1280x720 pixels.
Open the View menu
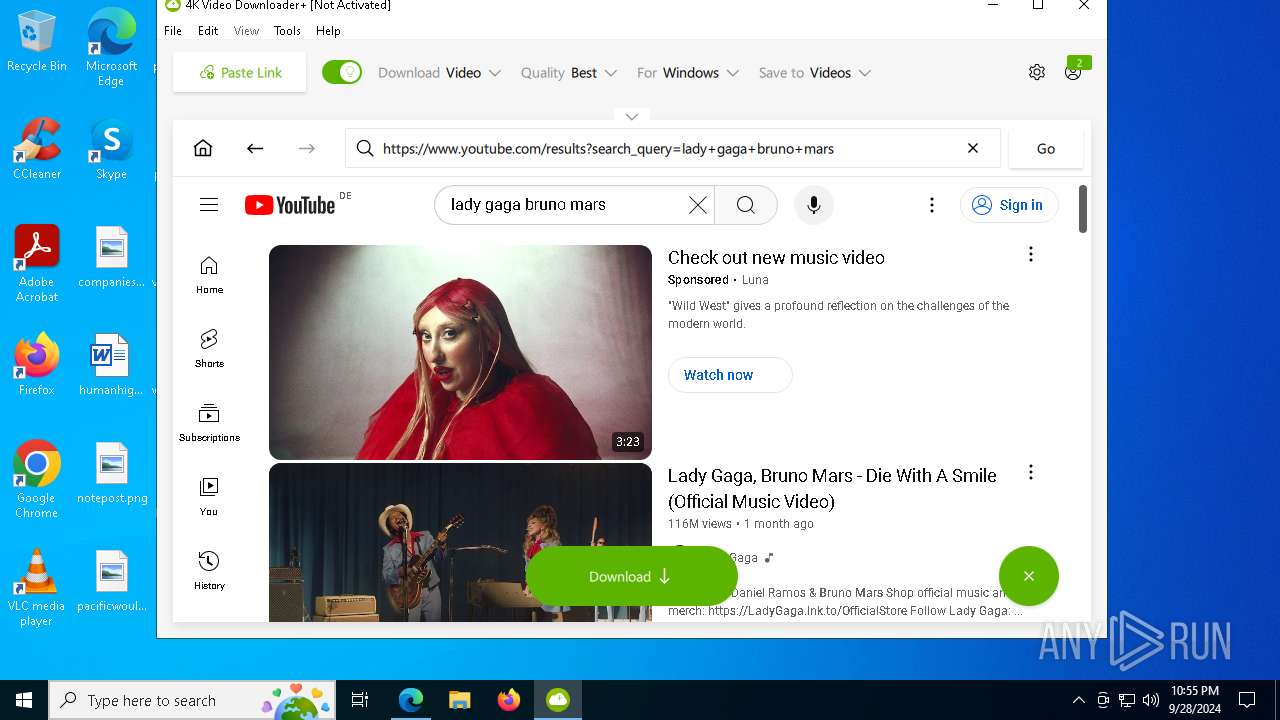coord(246,31)
